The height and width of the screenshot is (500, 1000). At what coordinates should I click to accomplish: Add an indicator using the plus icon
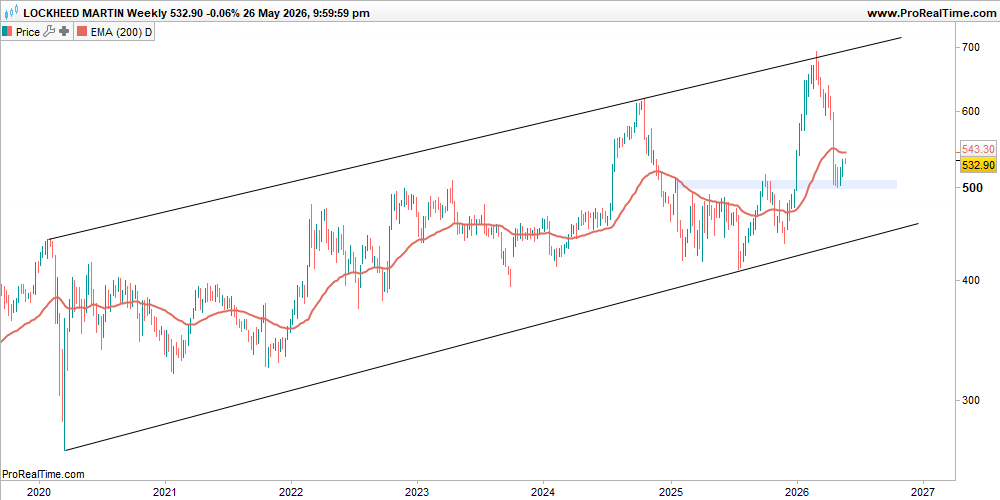pyautogui.click(x=63, y=32)
